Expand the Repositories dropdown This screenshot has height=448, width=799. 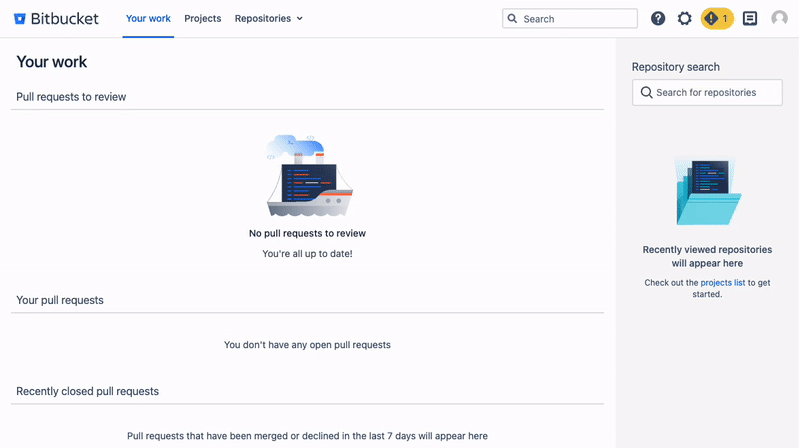pyautogui.click(x=268, y=19)
